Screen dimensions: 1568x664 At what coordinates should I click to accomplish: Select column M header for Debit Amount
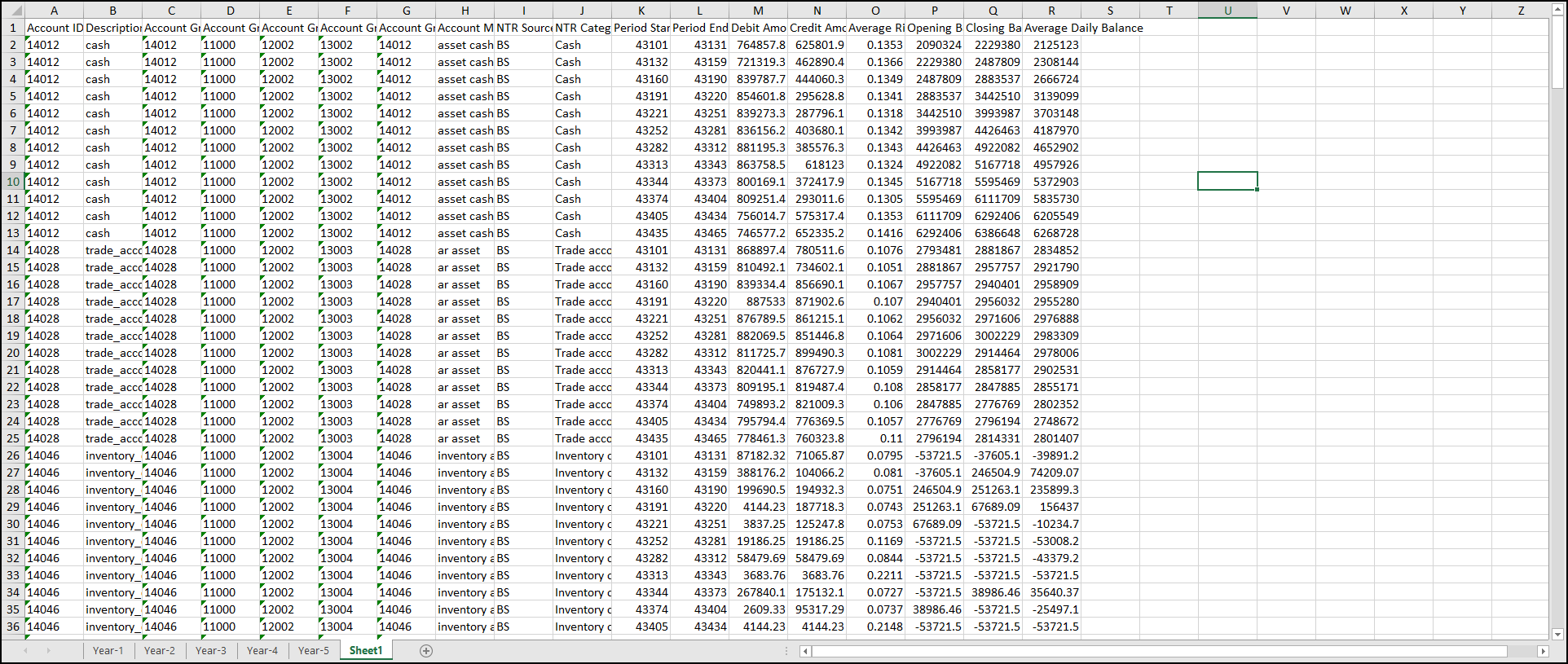coord(758,11)
